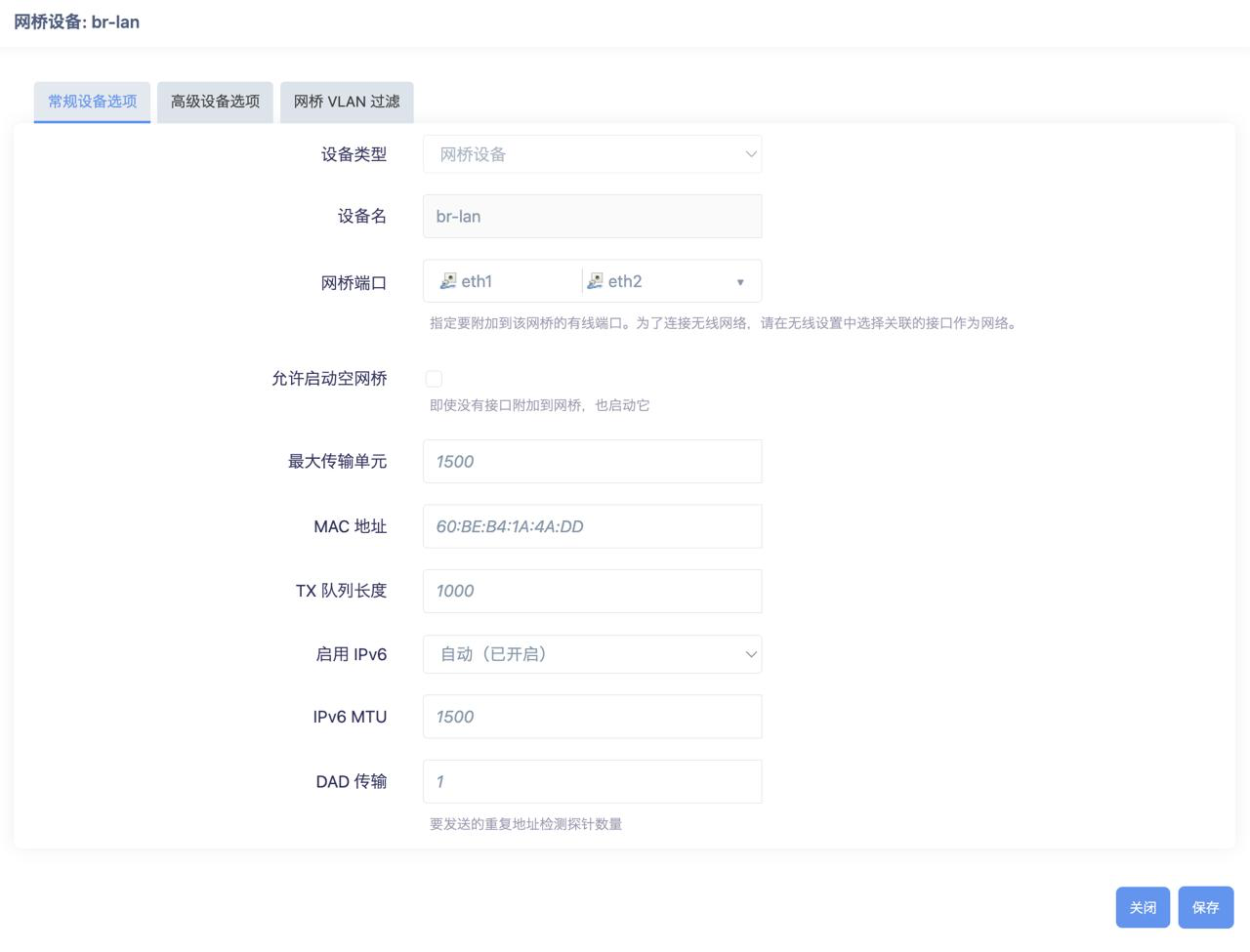Click the eth2 port icon

[x=595, y=281]
